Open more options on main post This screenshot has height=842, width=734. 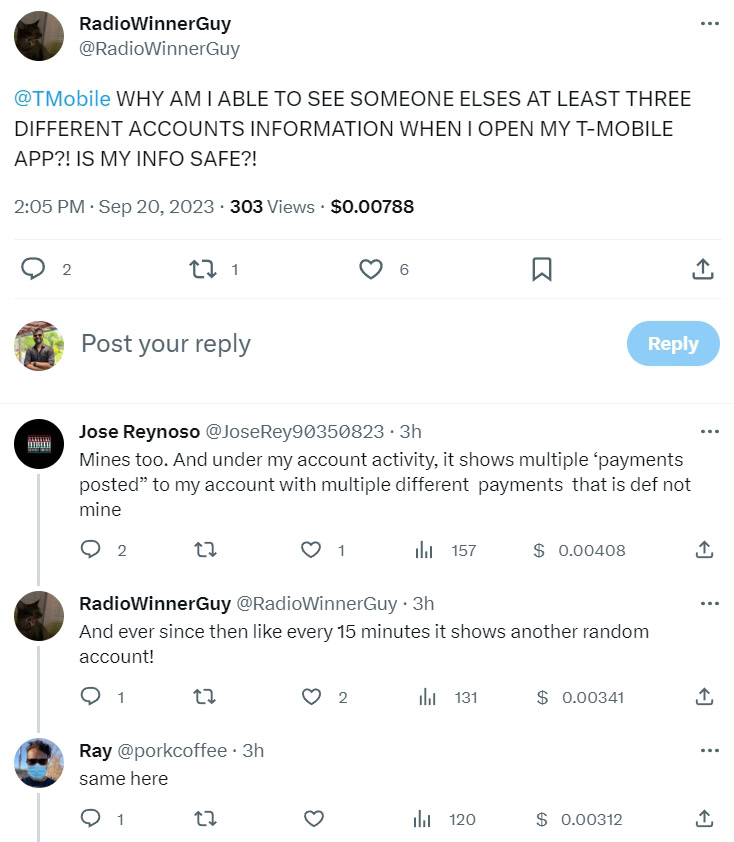point(709,24)
